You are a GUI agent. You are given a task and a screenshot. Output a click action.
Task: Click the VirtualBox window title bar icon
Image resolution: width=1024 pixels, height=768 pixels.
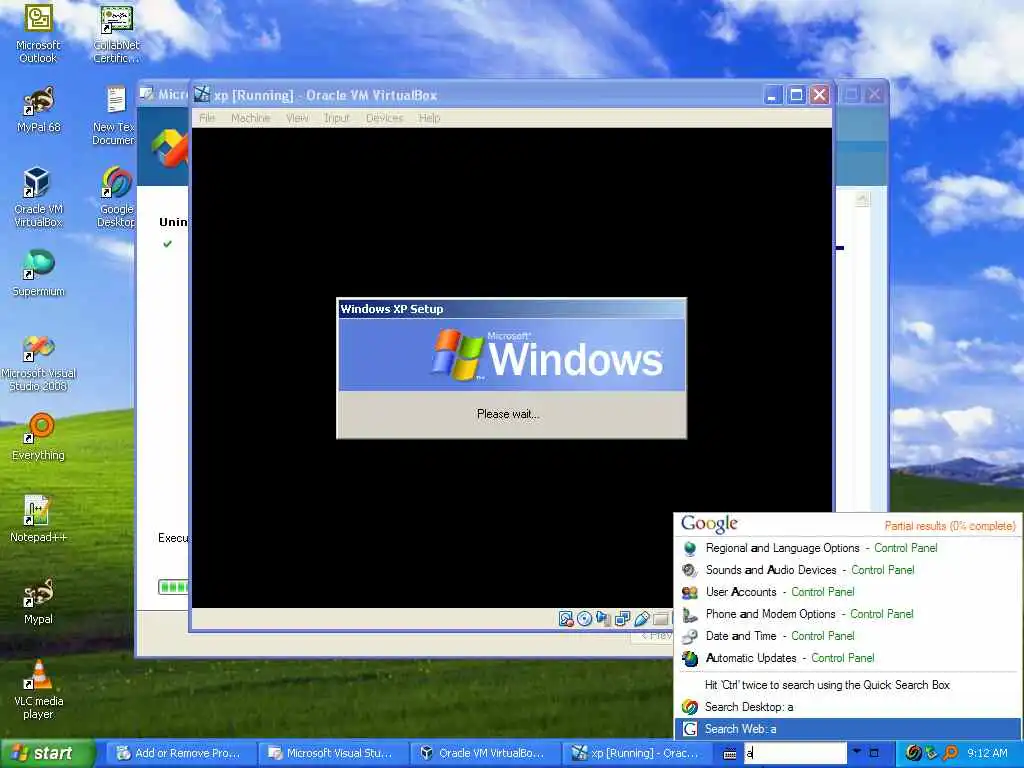(x=202, y=94)
